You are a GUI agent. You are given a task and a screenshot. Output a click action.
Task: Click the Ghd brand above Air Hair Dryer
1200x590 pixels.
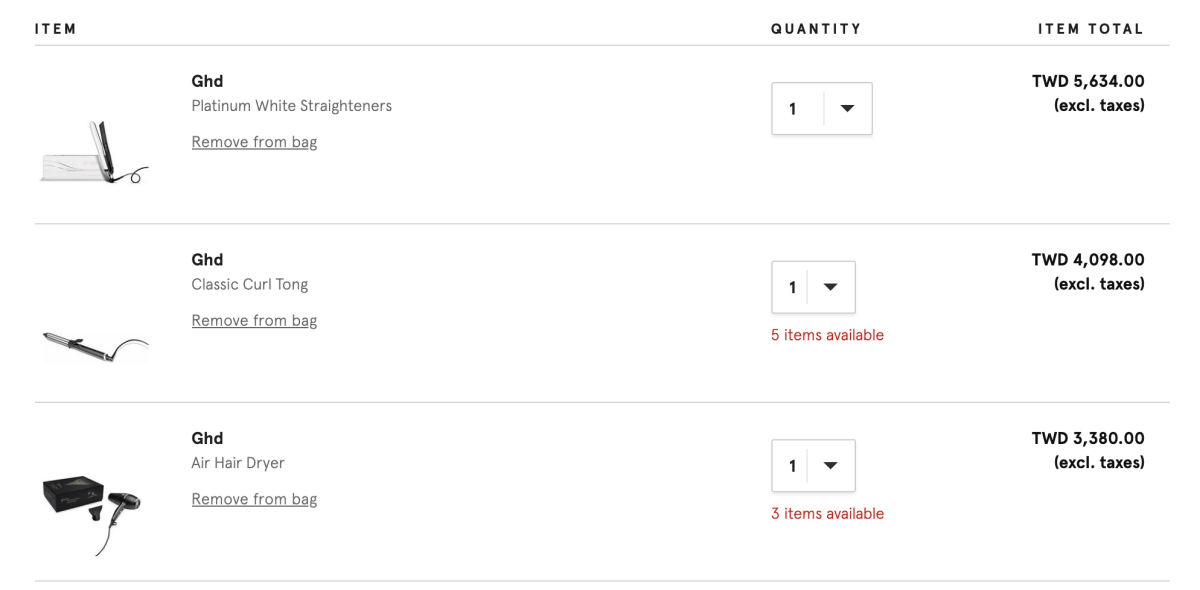(207, 438)
